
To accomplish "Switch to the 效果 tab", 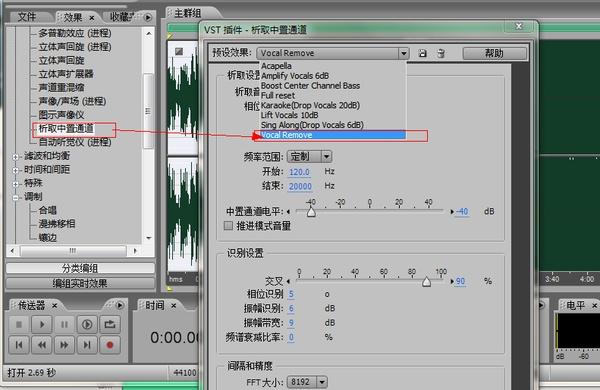I will pos(73,17).
